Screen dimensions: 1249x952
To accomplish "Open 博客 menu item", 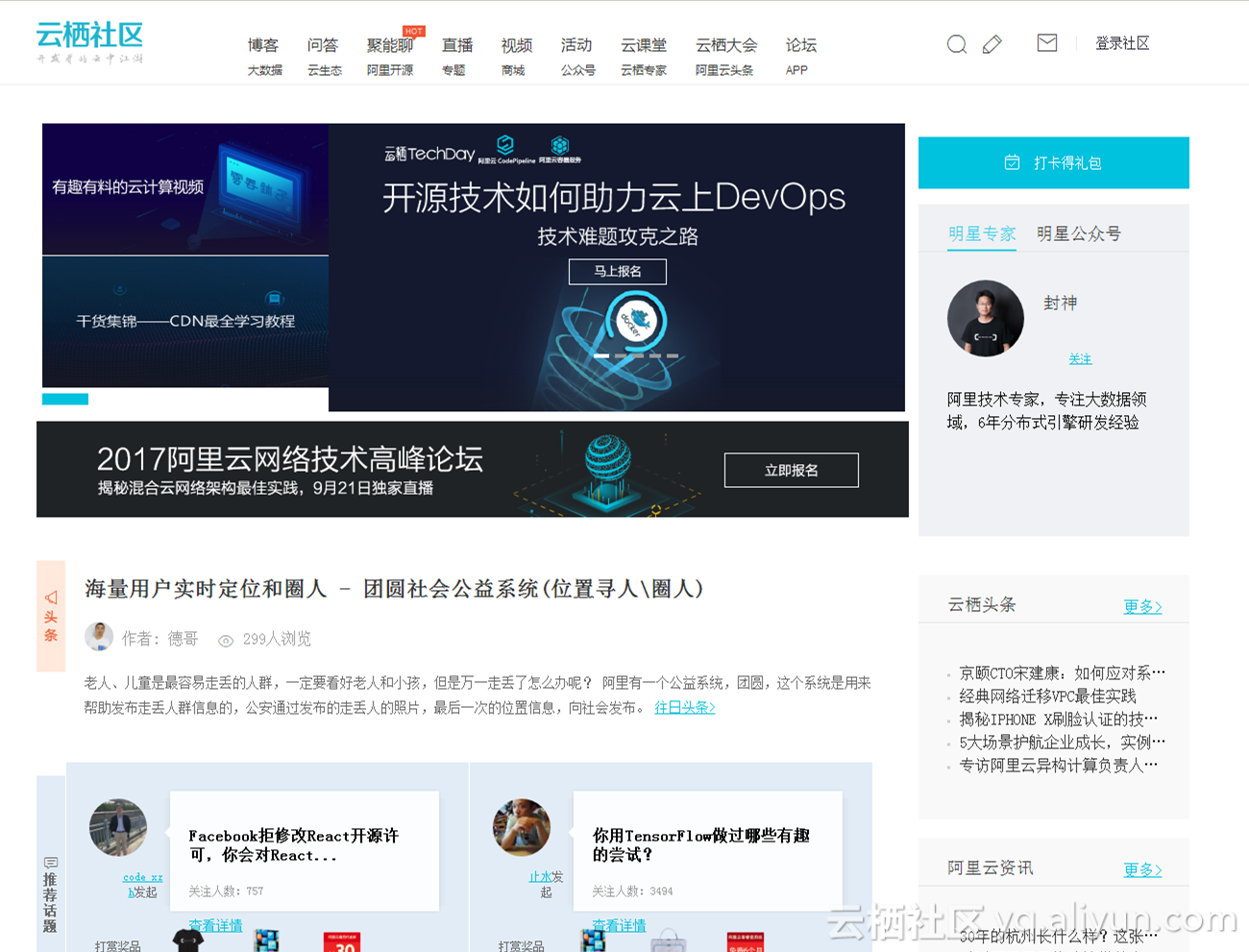I will point(263,45).
